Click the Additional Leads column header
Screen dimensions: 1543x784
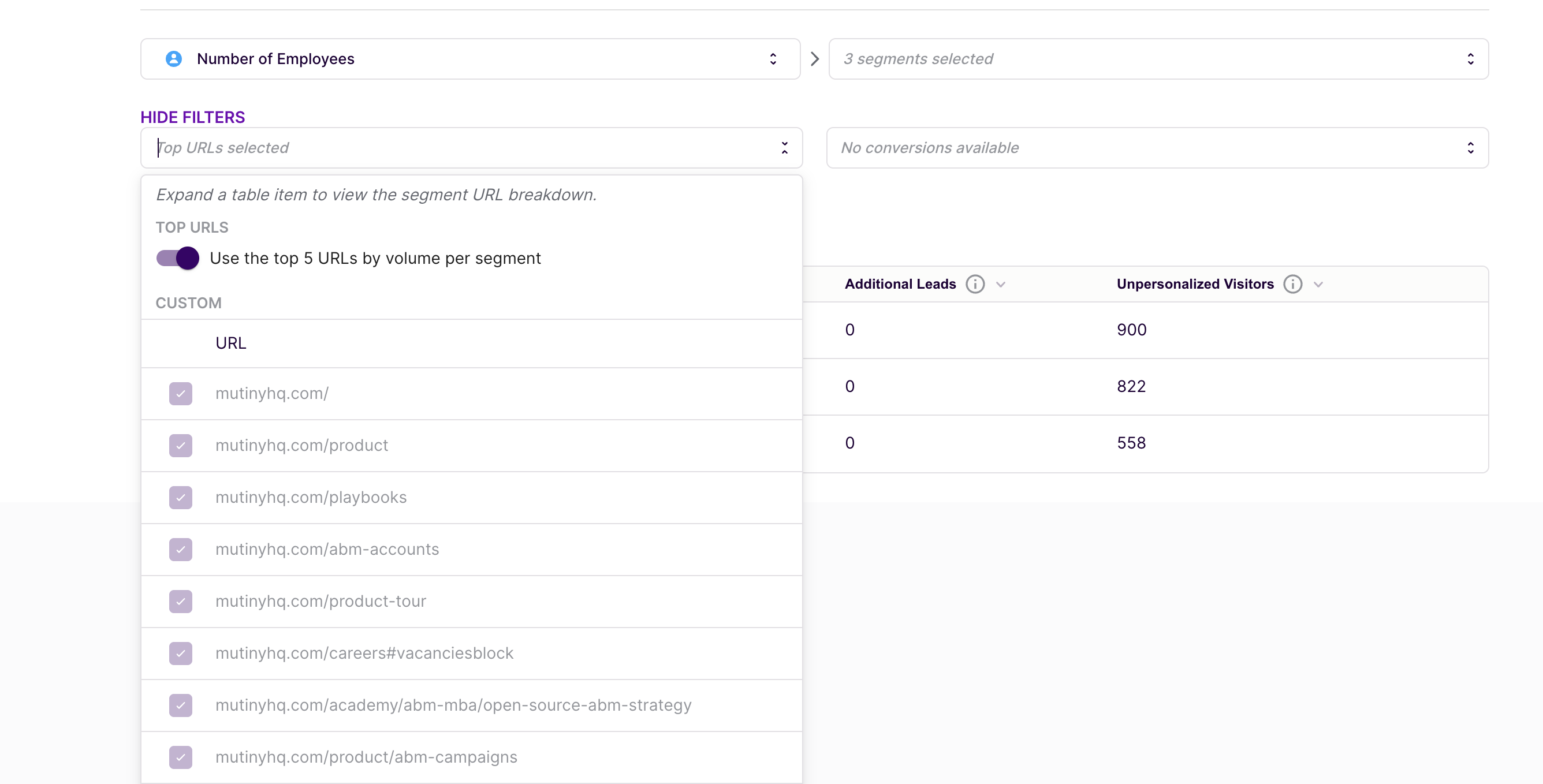900,284
